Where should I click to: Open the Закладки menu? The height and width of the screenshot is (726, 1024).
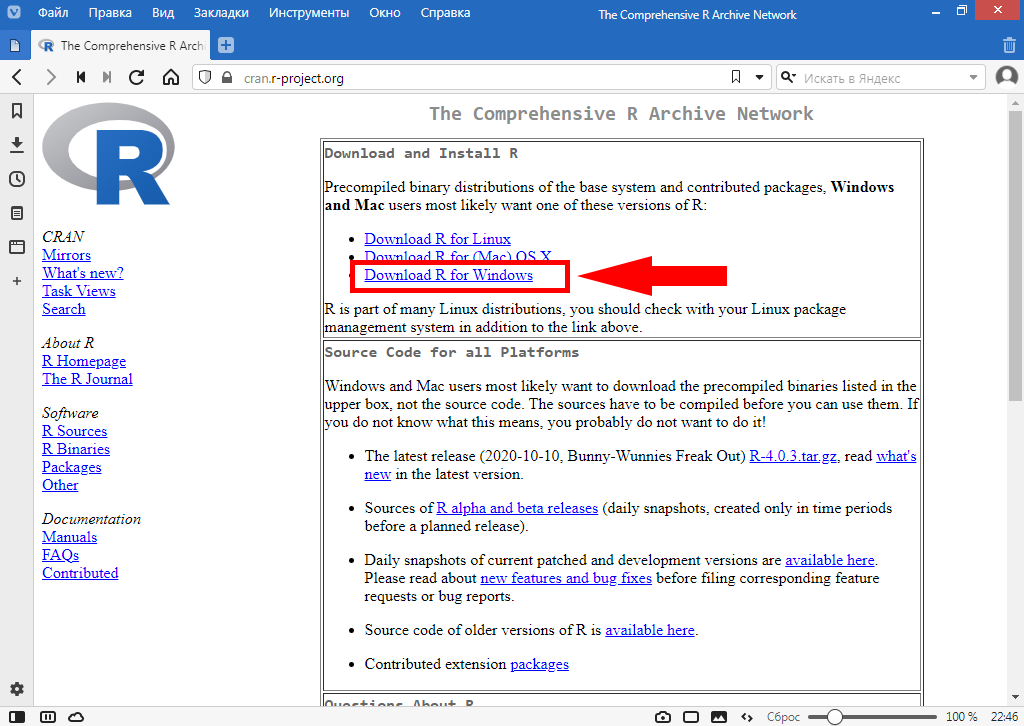point(222,13)
